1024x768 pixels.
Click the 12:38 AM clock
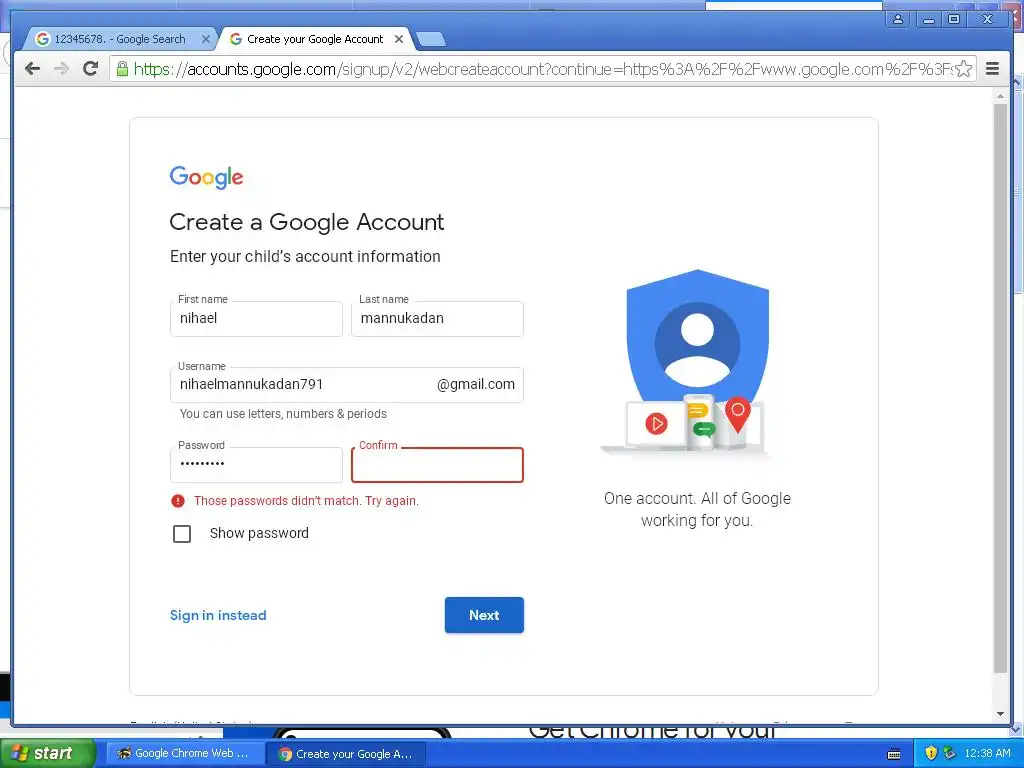987,753
